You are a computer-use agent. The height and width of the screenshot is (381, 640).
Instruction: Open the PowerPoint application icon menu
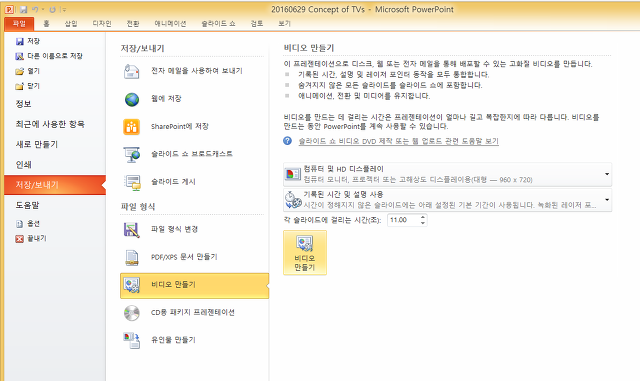(x=9, y=9)
